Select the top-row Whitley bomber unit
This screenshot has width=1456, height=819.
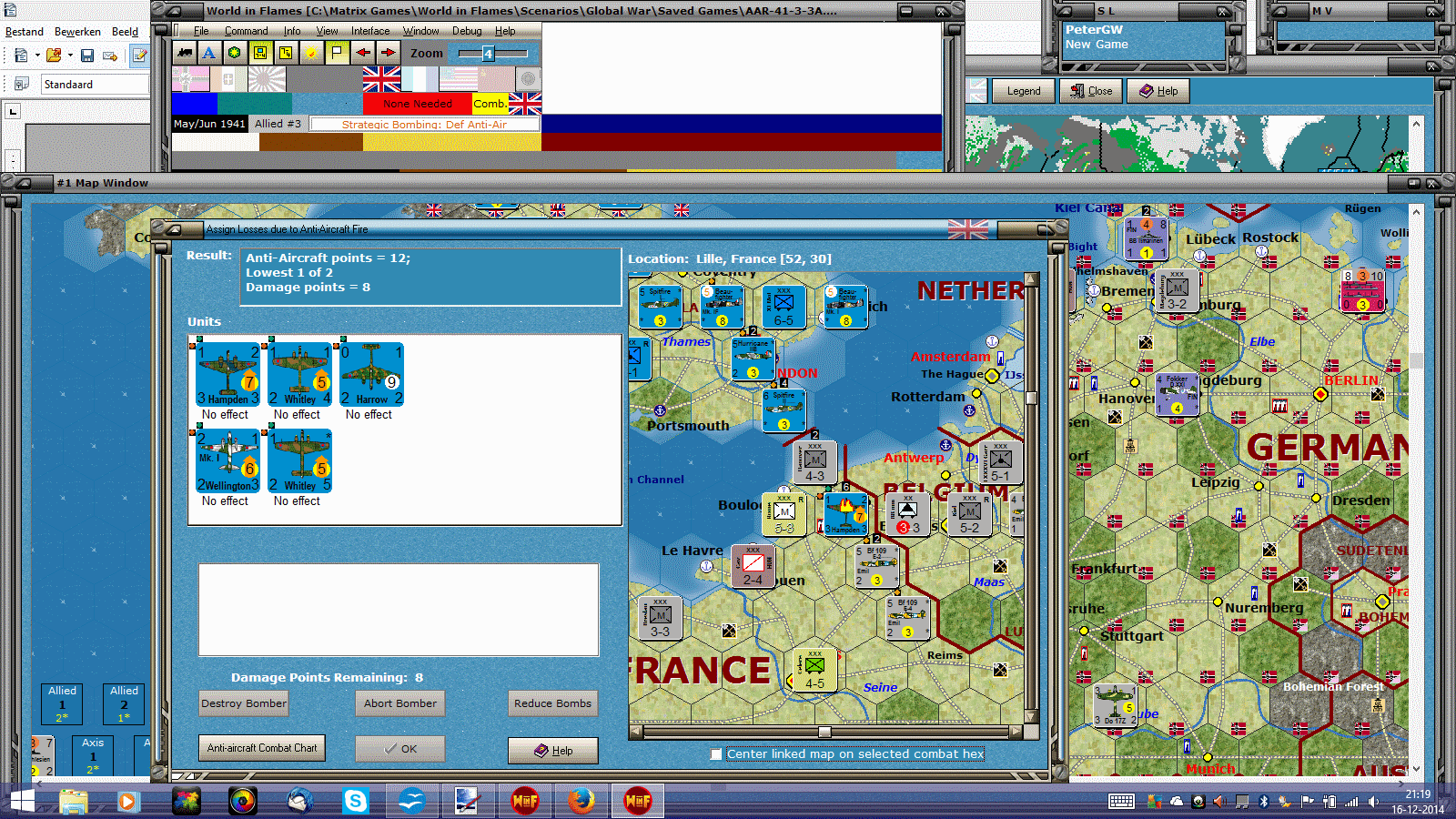pos(299,374)
